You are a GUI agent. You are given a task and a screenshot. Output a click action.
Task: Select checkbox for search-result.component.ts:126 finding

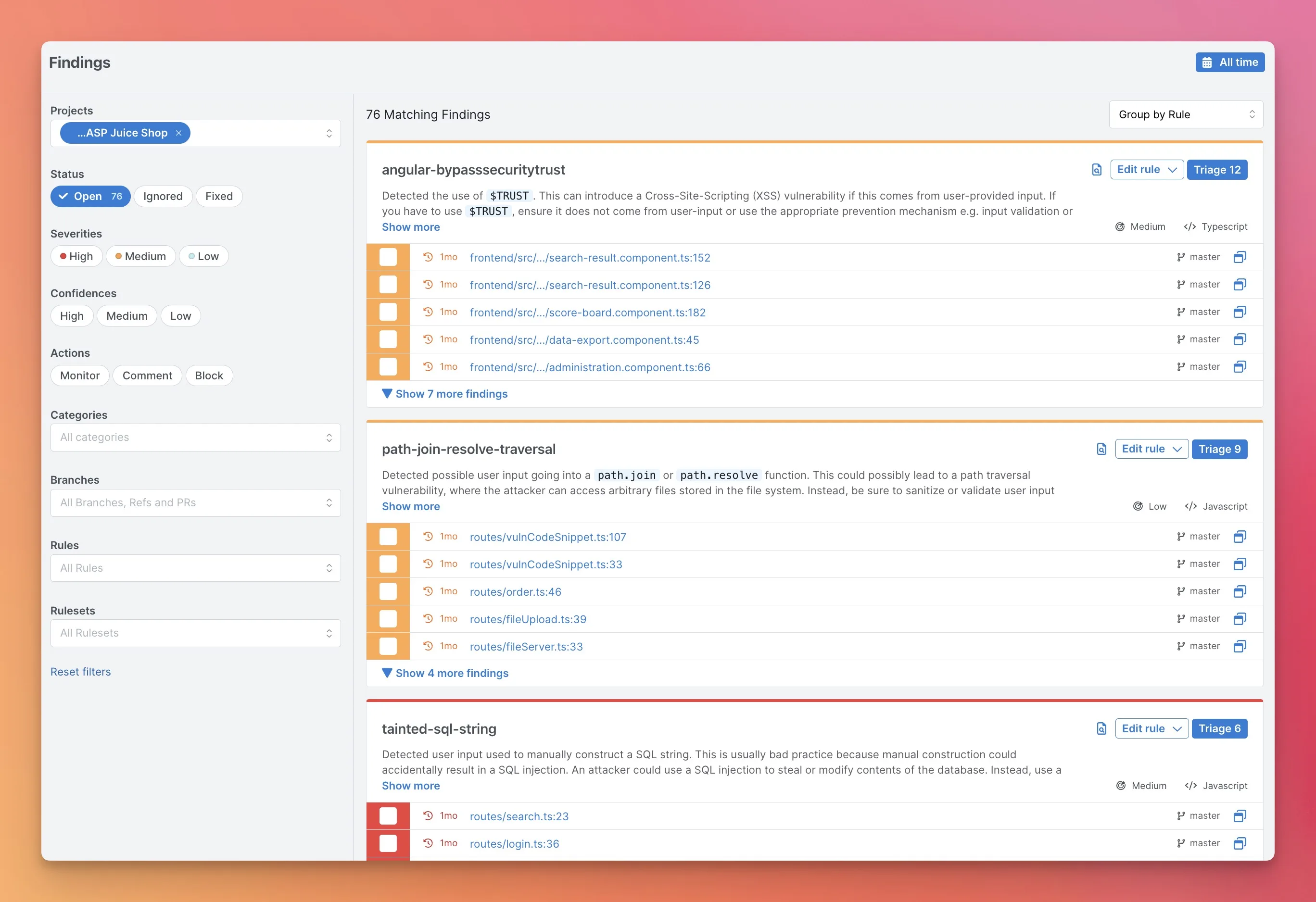(x=388, y=284)
